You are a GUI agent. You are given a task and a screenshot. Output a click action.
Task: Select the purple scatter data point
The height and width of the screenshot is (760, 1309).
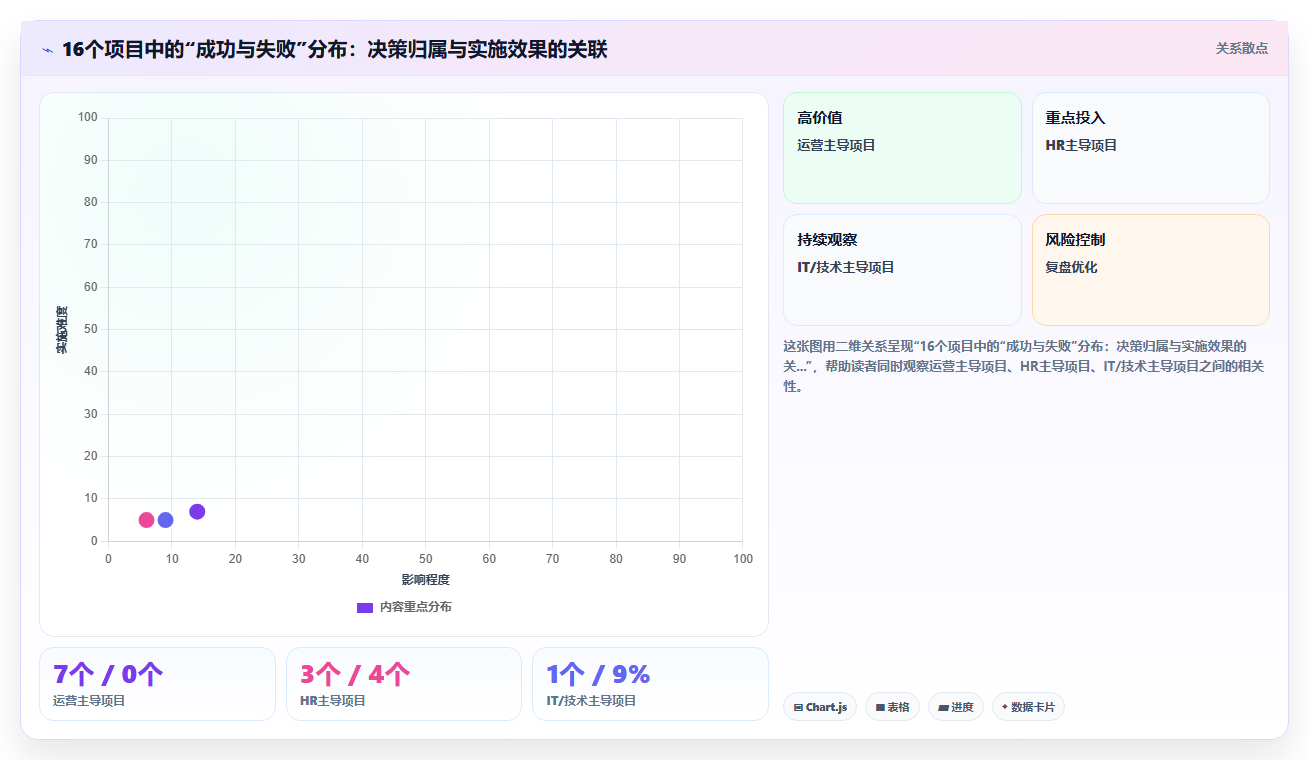pos(197,512)
